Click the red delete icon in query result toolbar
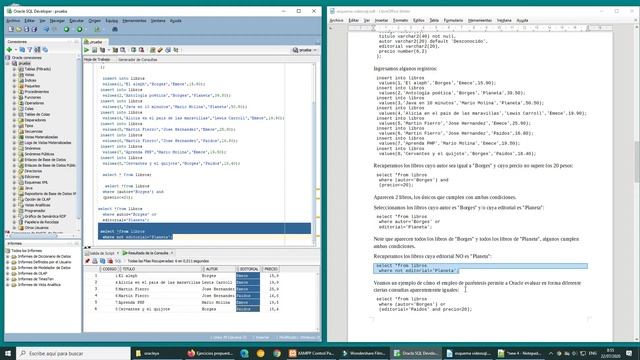640x360 pixels. (x=110, y=261)
